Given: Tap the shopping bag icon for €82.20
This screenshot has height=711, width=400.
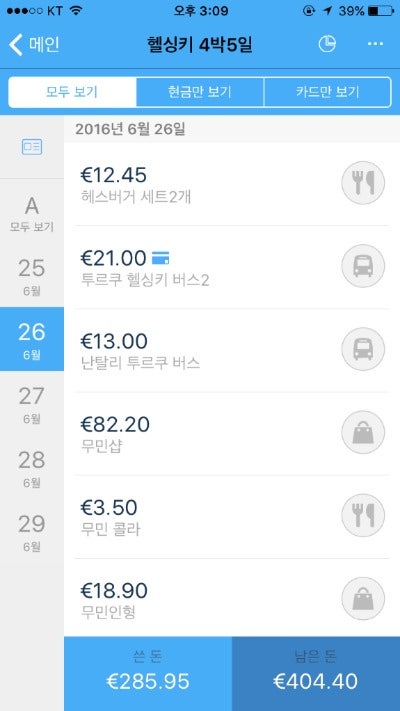Looking at the screenshot, I should click(x=363, y=432).
